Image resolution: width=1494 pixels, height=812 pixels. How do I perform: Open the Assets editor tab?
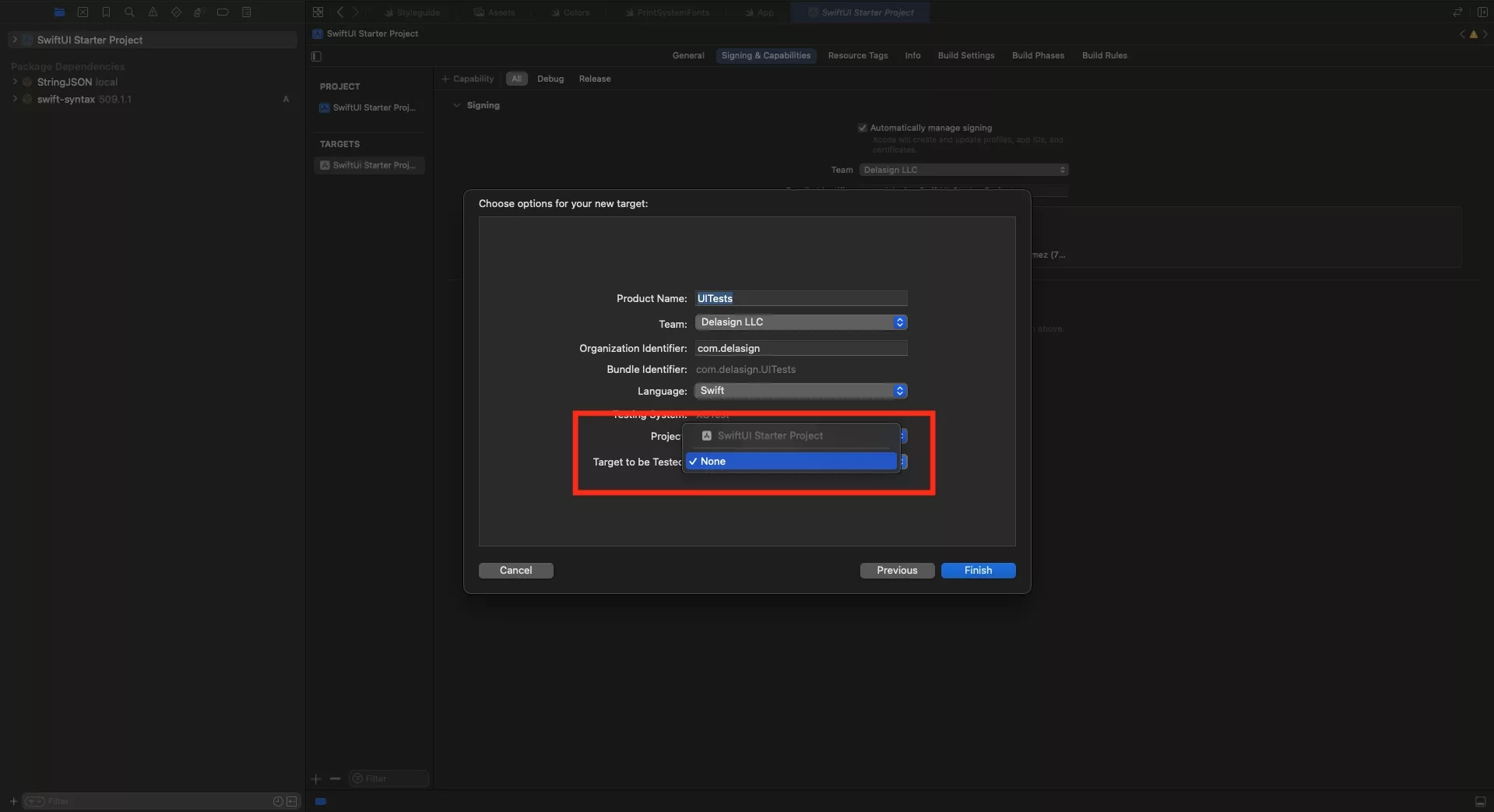point(495,12)
